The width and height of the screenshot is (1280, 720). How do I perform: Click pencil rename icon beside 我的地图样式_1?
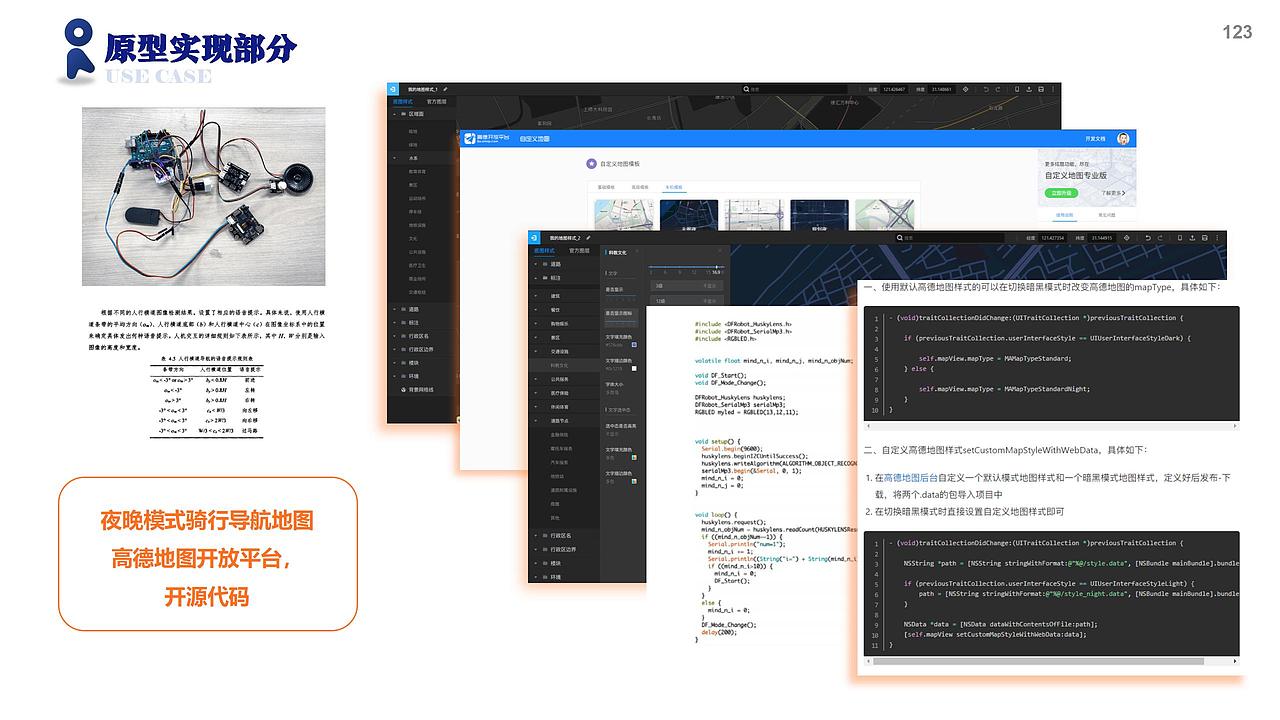click(445, 89)
